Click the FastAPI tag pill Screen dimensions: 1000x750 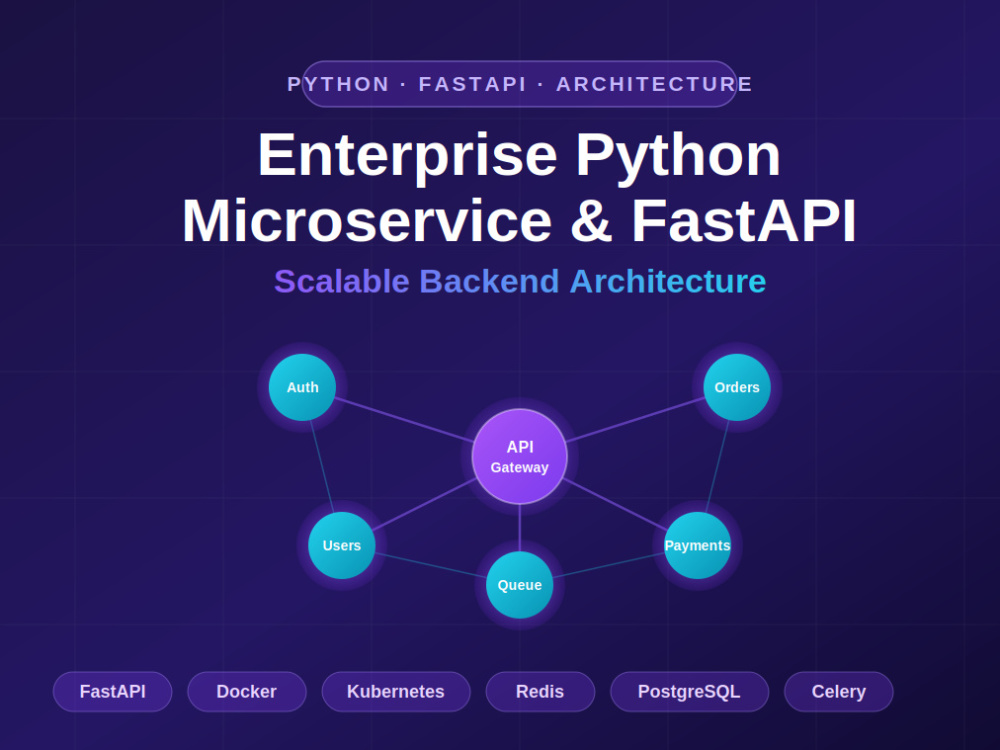[x=112, y=691]
